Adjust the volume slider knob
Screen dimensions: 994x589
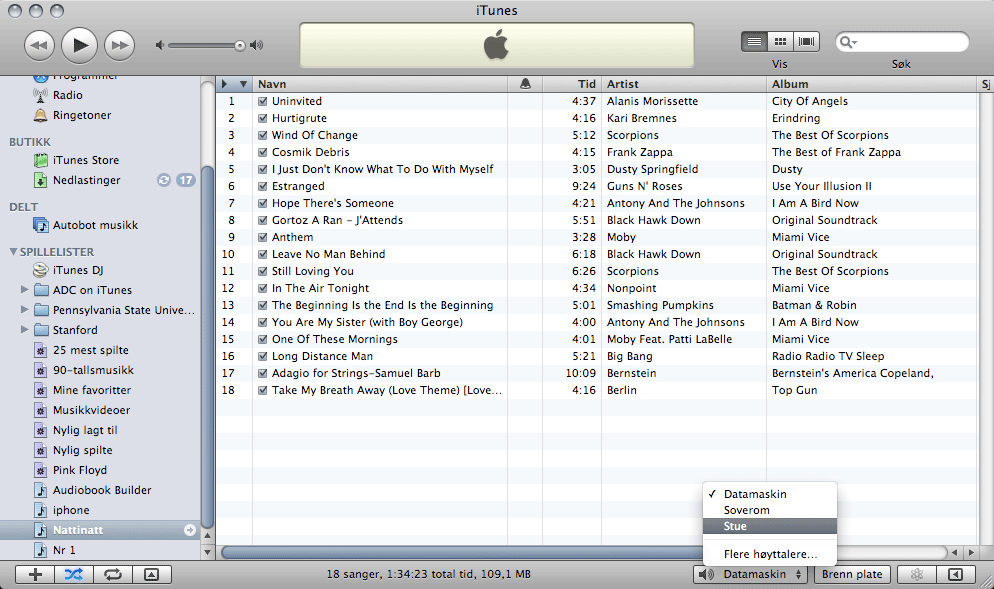[x=240, y=45]
